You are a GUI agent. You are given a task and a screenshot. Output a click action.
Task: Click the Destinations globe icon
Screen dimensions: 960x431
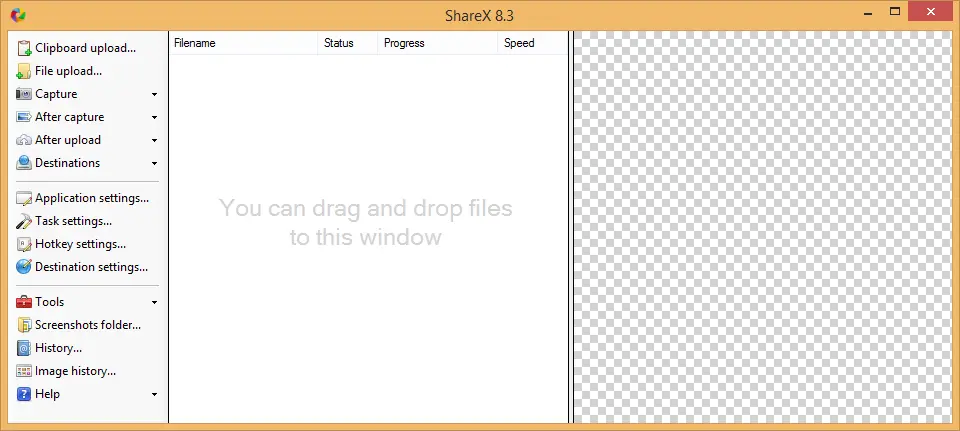(x=24, y=163)
